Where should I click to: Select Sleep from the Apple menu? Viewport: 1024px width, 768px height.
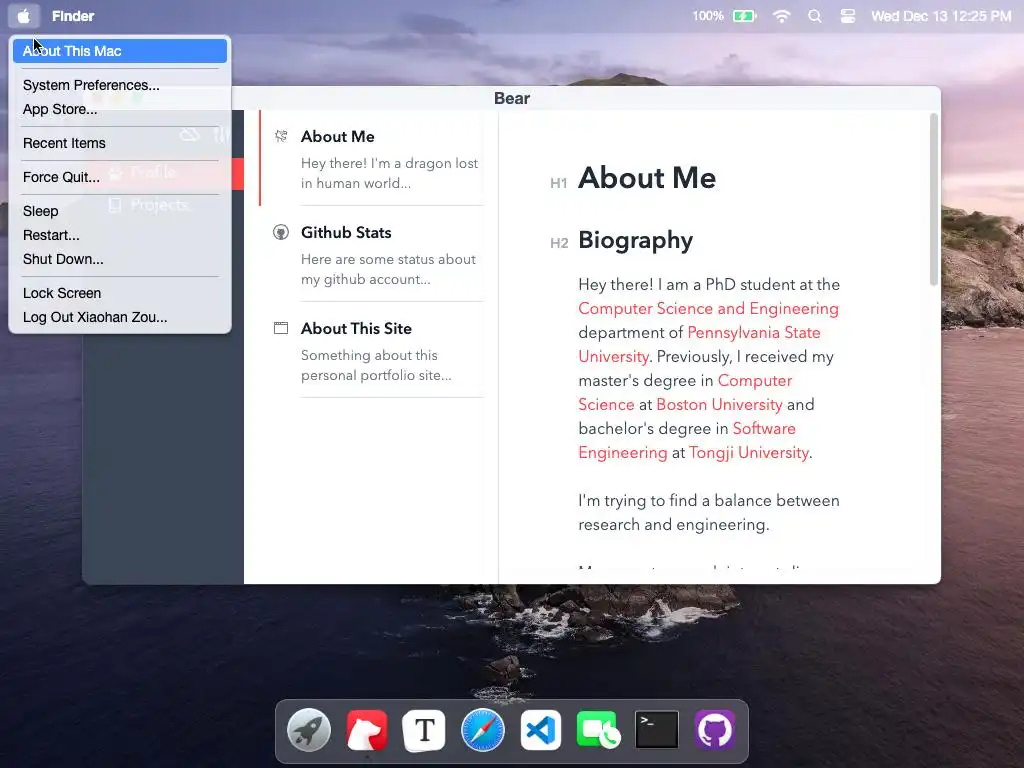pyautogui.click(x=120, y=211)
